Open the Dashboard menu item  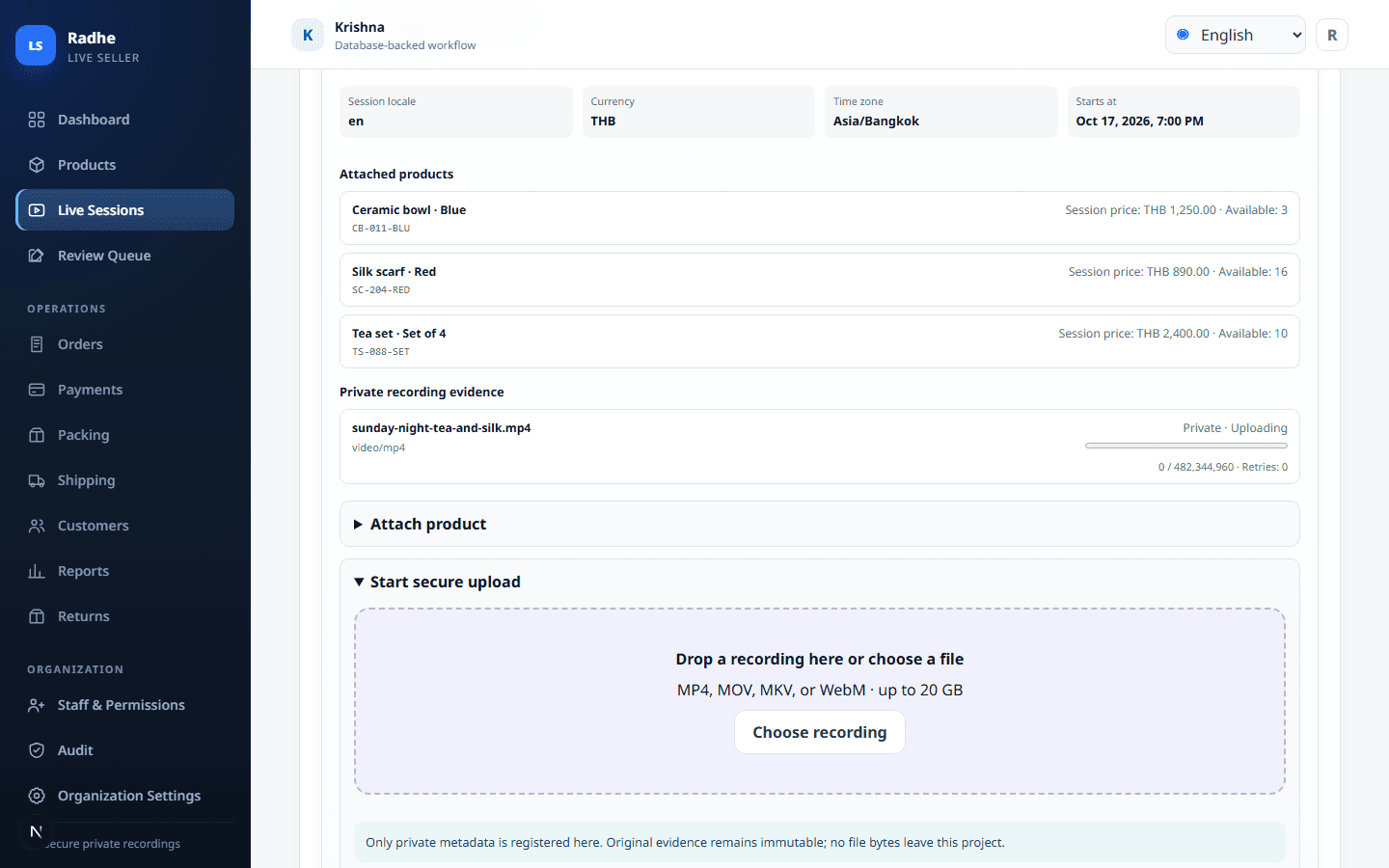tap(124, 120)
